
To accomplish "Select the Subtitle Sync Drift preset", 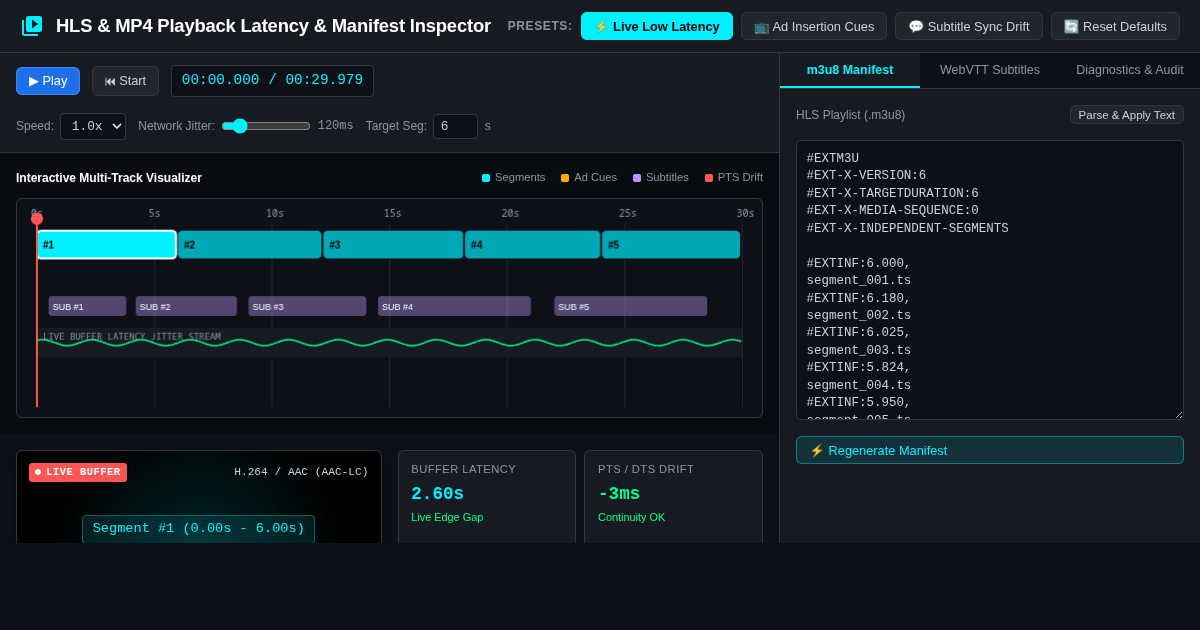I will (x=969, y=26).
